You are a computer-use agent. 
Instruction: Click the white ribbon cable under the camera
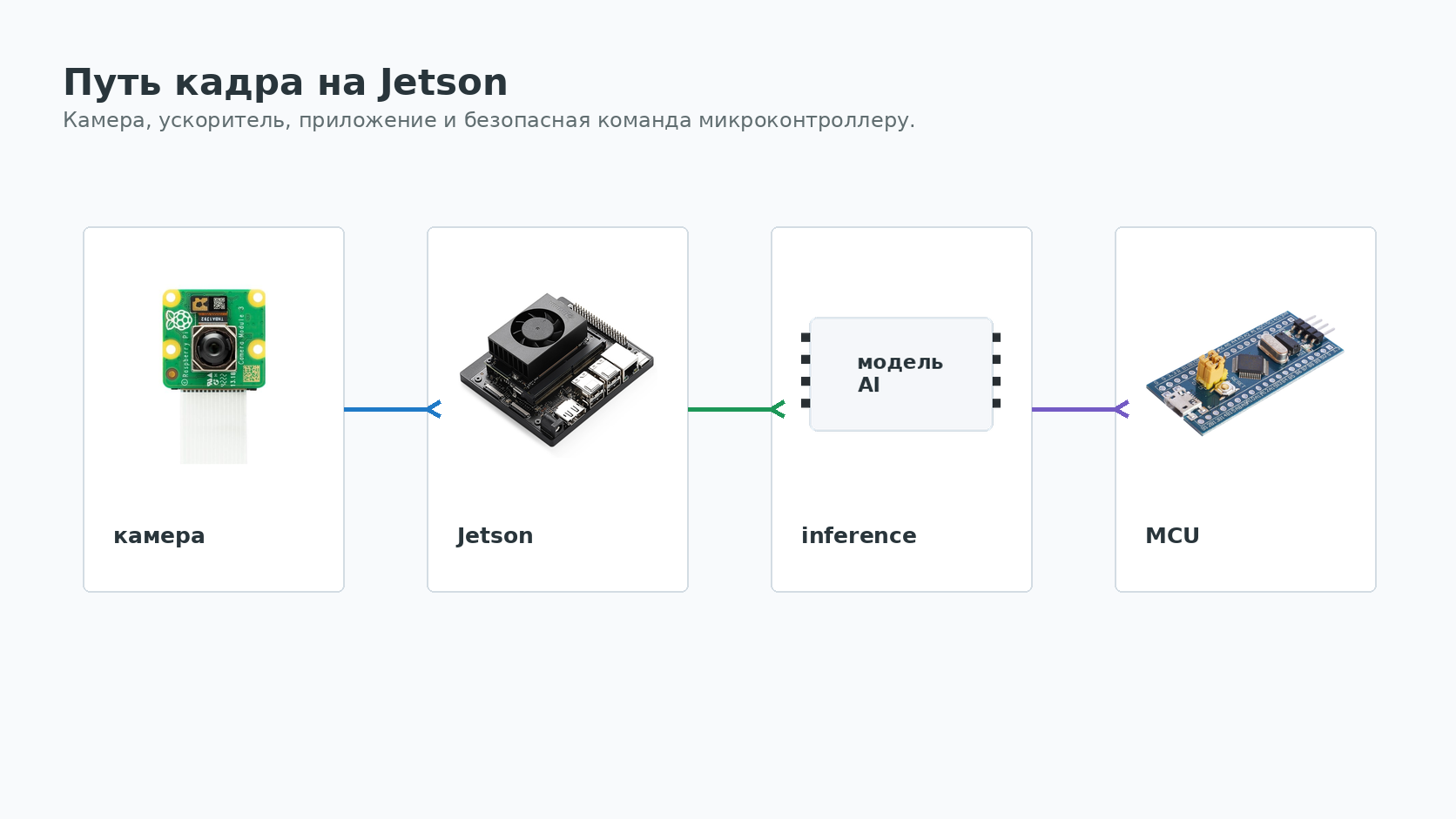(x=213, y=426)
